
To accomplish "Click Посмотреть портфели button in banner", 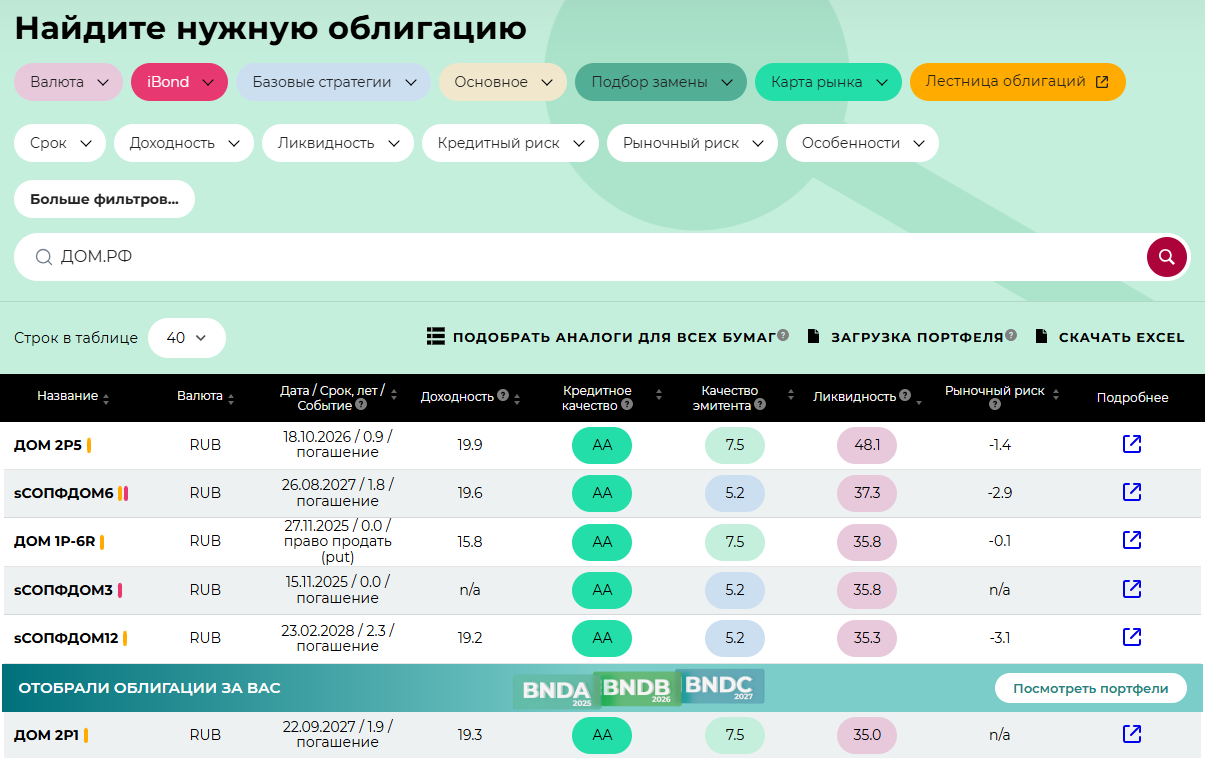I will [x=1090, y=688].
